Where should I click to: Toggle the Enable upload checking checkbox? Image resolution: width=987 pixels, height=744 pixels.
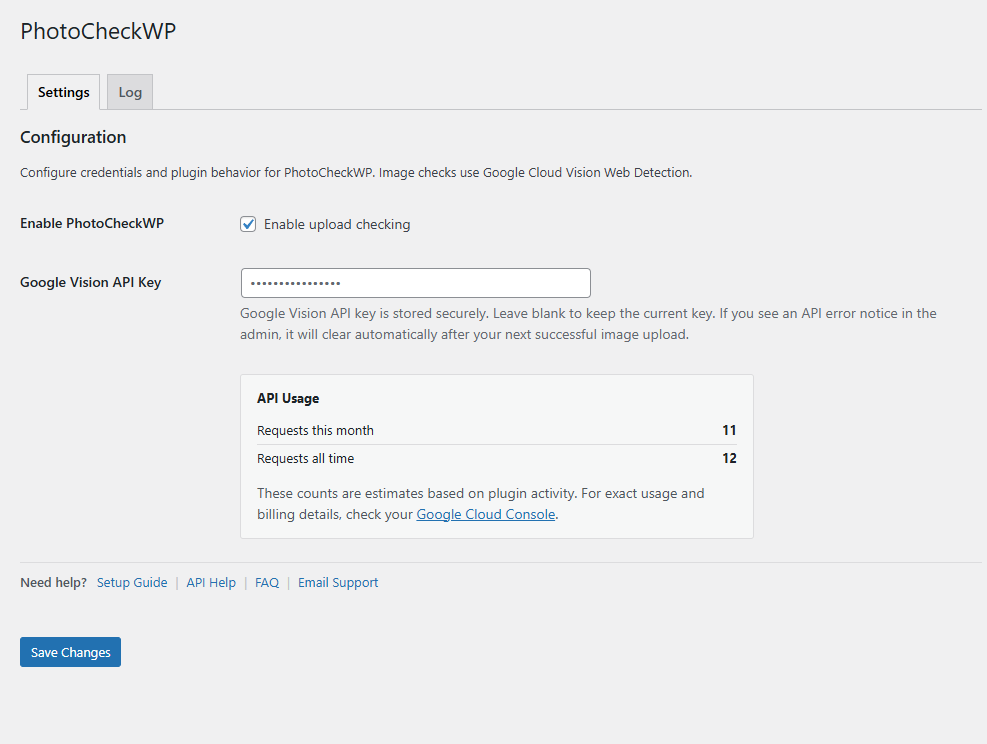pos(248,224)
